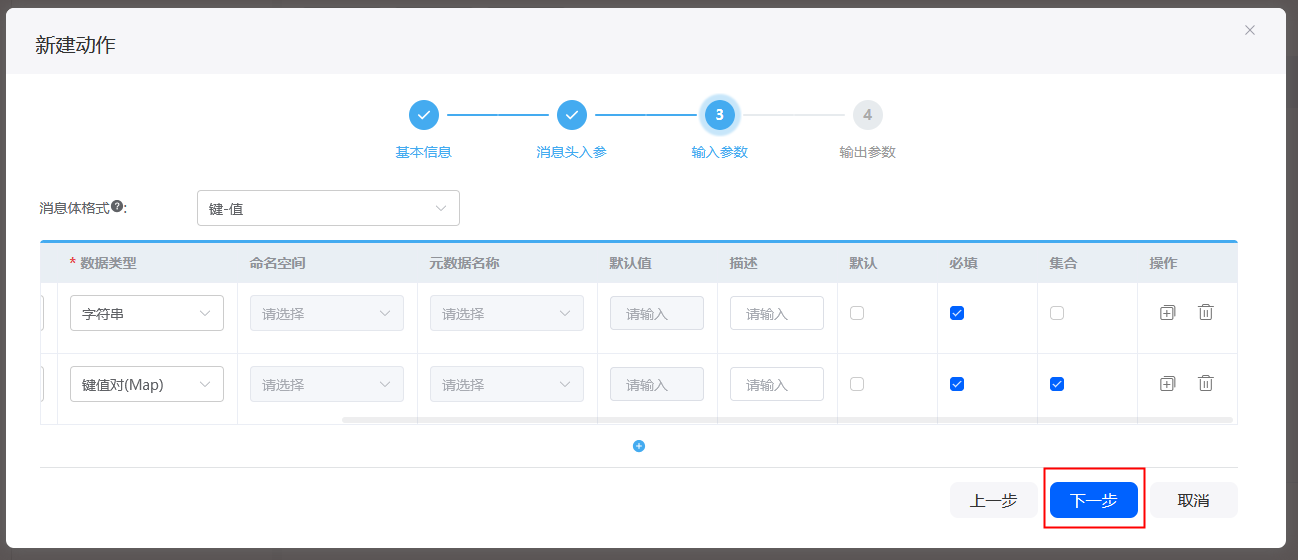Focus 默认值 input in 键值对(Map) row
The image size is (1298, 560).
click(x=657, y=384)
